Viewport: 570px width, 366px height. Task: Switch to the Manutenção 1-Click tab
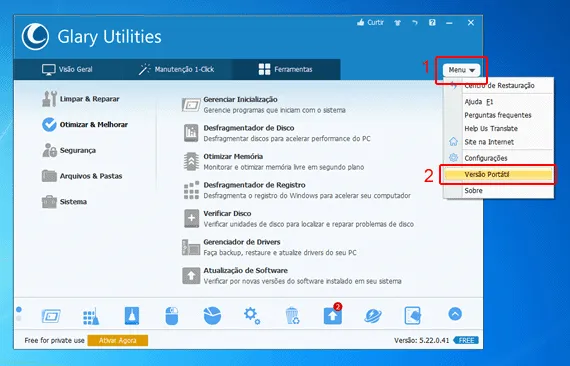[177, 69]
